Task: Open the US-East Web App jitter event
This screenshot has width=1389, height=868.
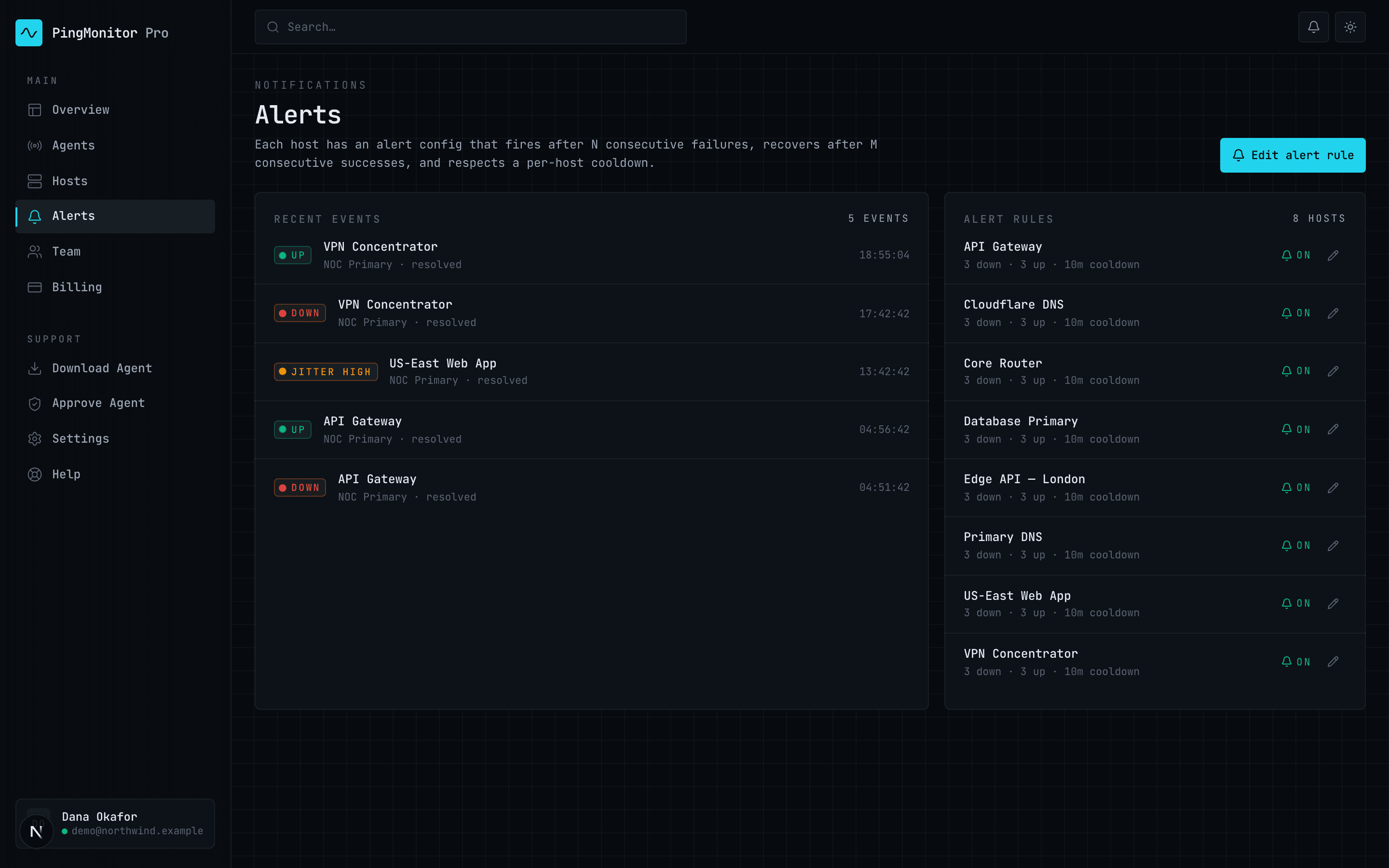Action: (592, 371)
